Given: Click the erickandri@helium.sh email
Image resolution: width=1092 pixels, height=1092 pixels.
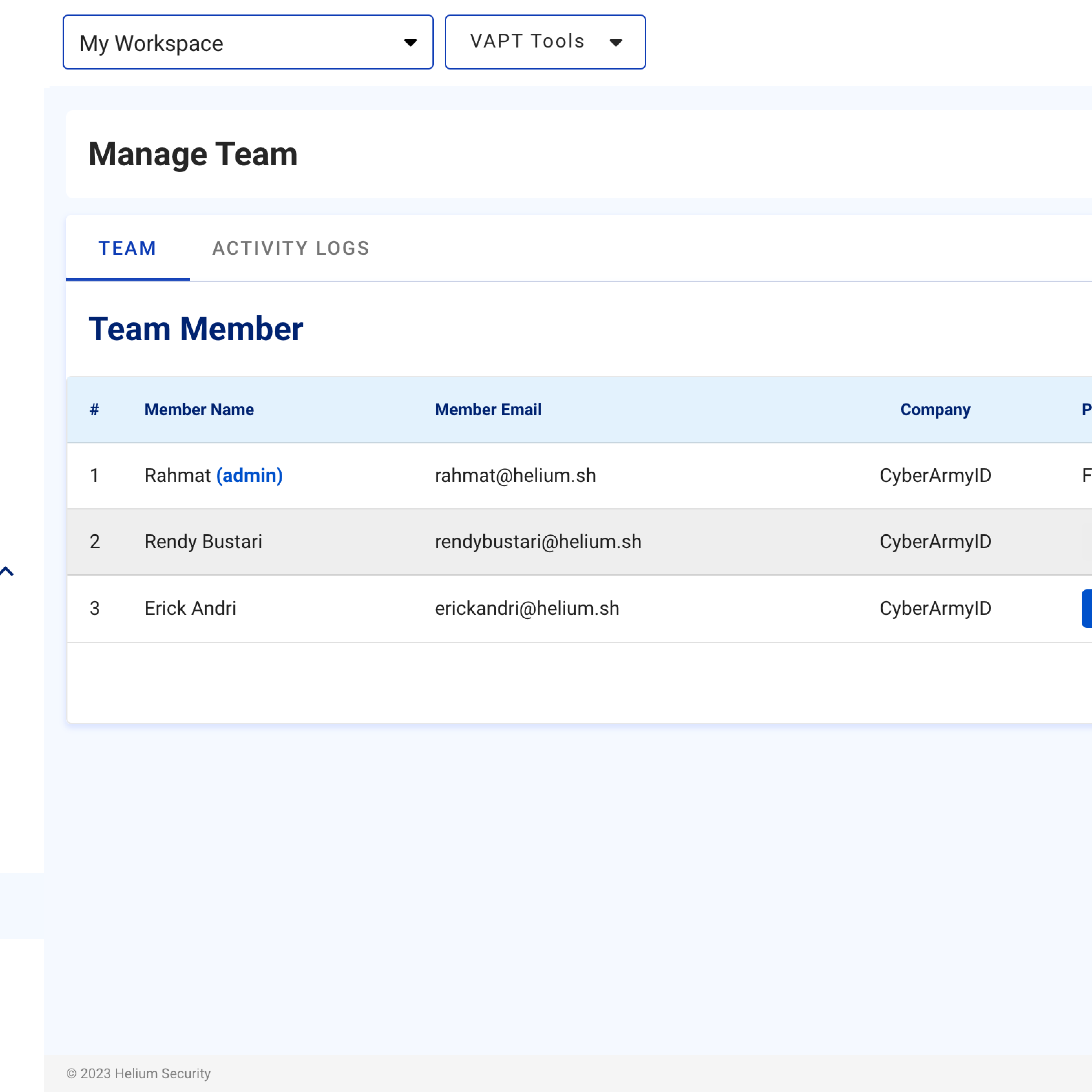Looking at the screenshot, I should (527, 608).
